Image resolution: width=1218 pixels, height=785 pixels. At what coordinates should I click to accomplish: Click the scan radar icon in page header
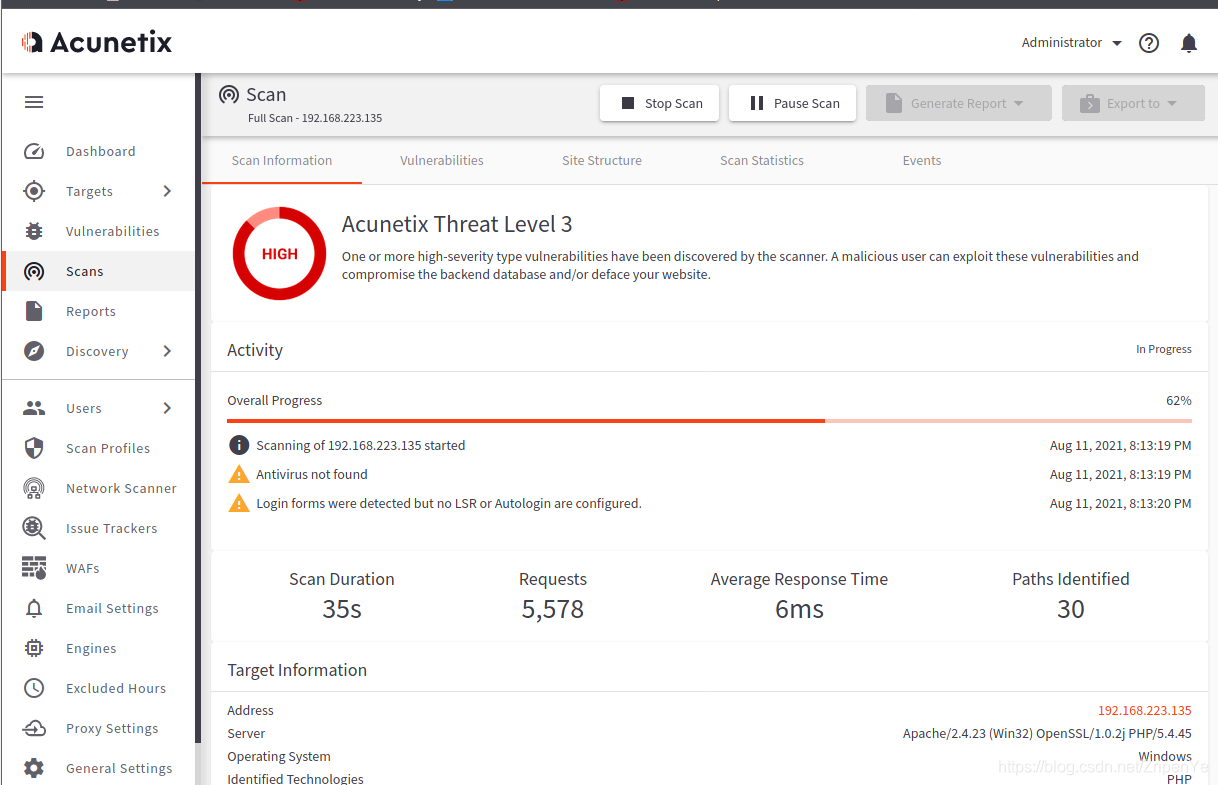[x=229, y=95]
